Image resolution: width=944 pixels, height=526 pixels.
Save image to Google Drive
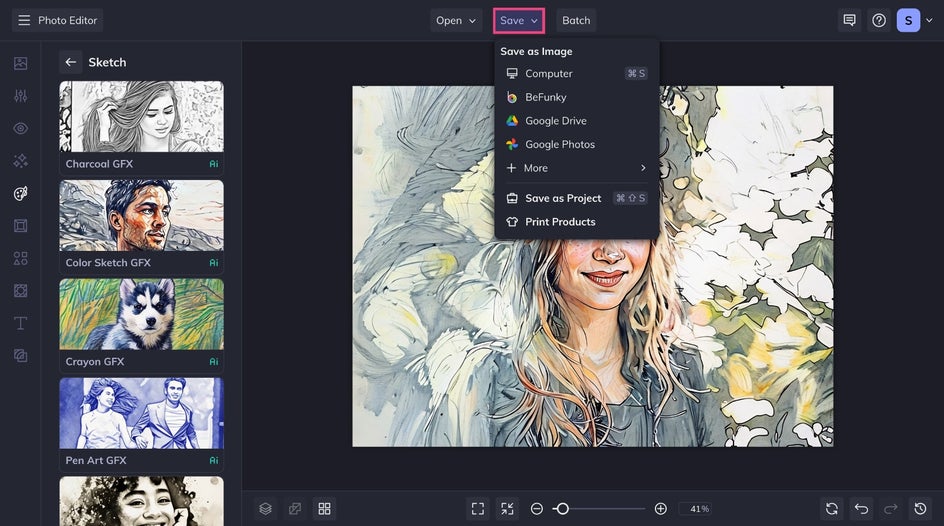tap(577, 120)
